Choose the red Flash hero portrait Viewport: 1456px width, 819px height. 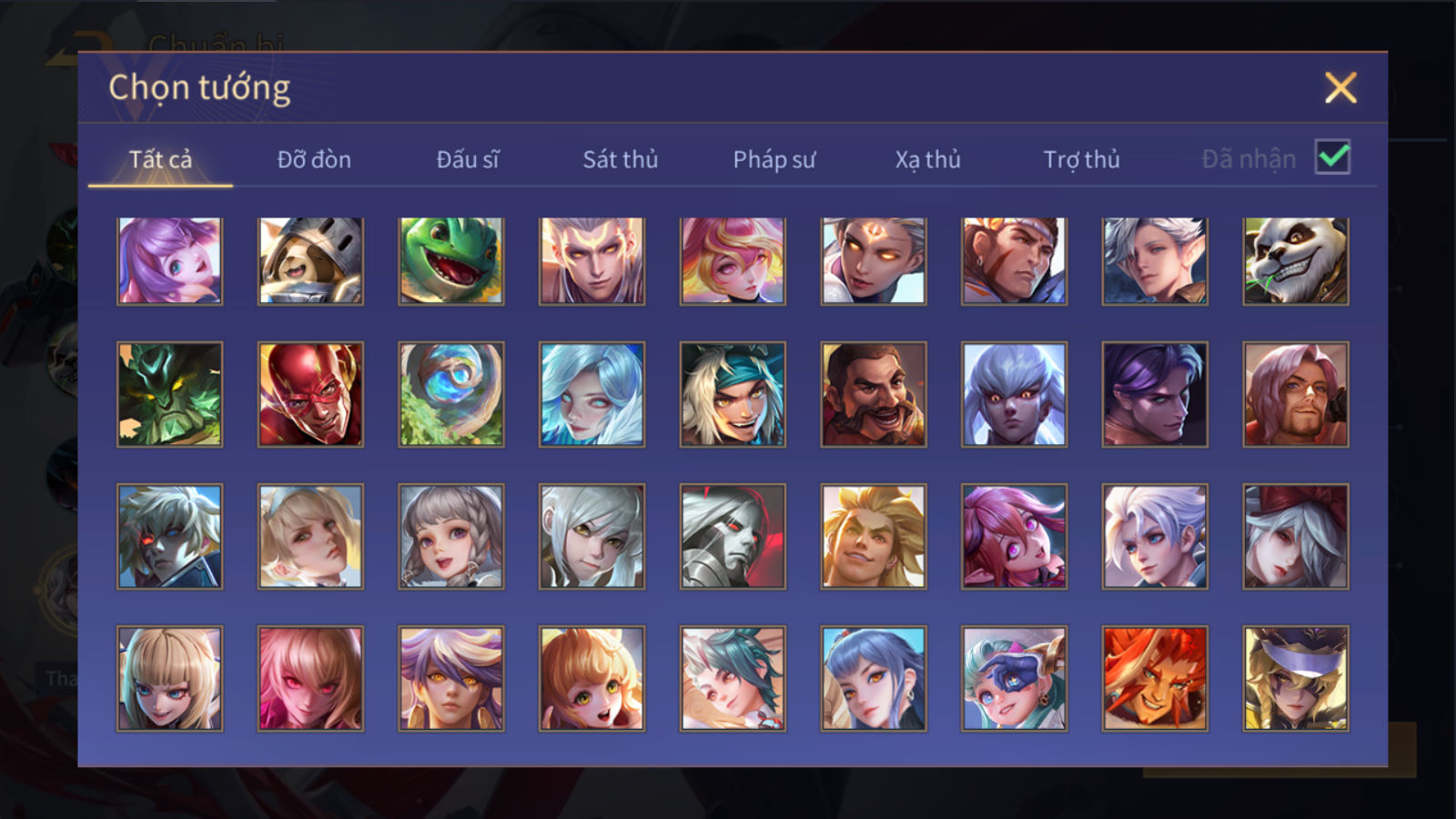tap(310, 394)
